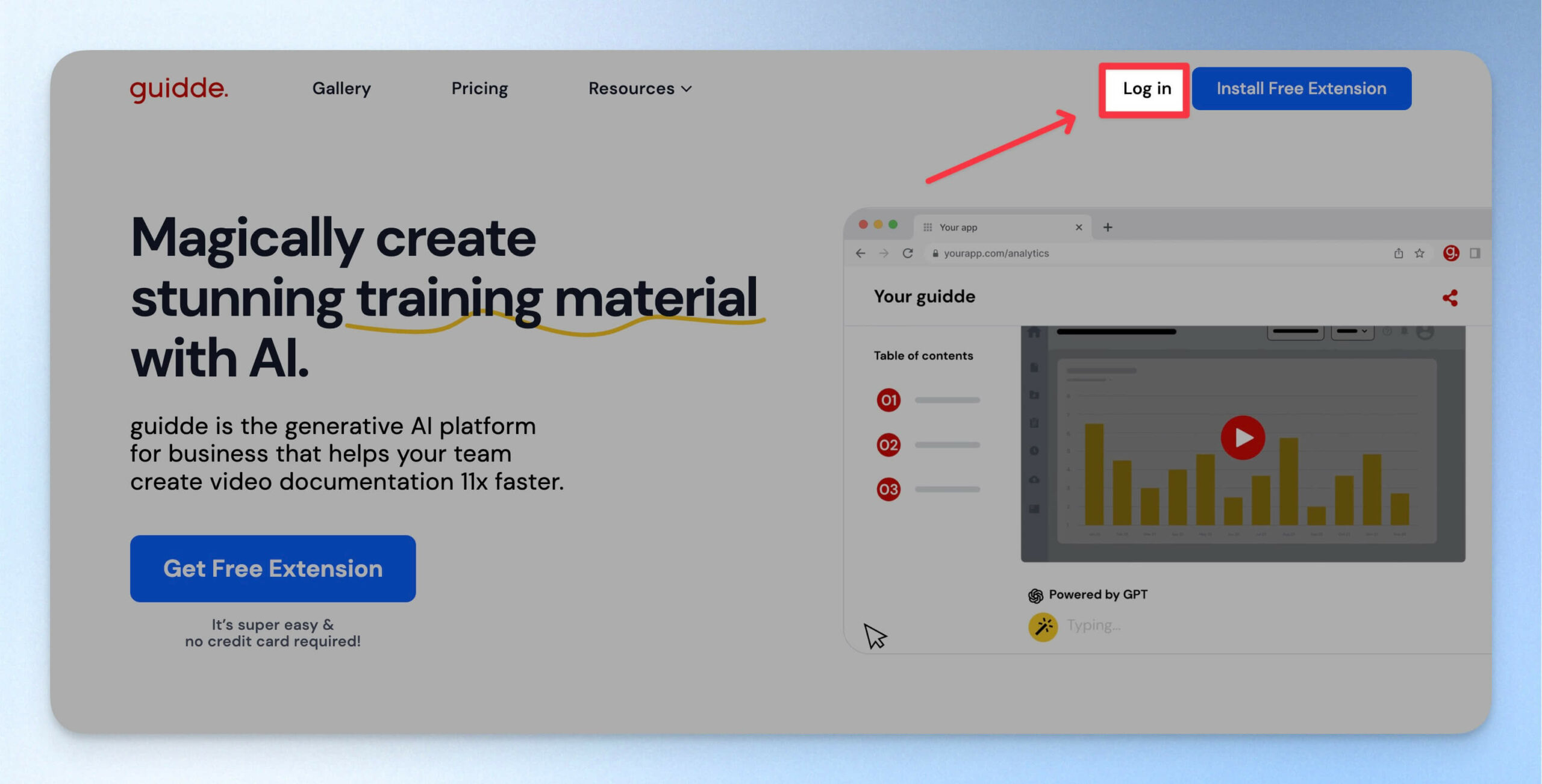Click Install Free Extension button
This screenshot has height=784, width=1542.
(1301, 89)
